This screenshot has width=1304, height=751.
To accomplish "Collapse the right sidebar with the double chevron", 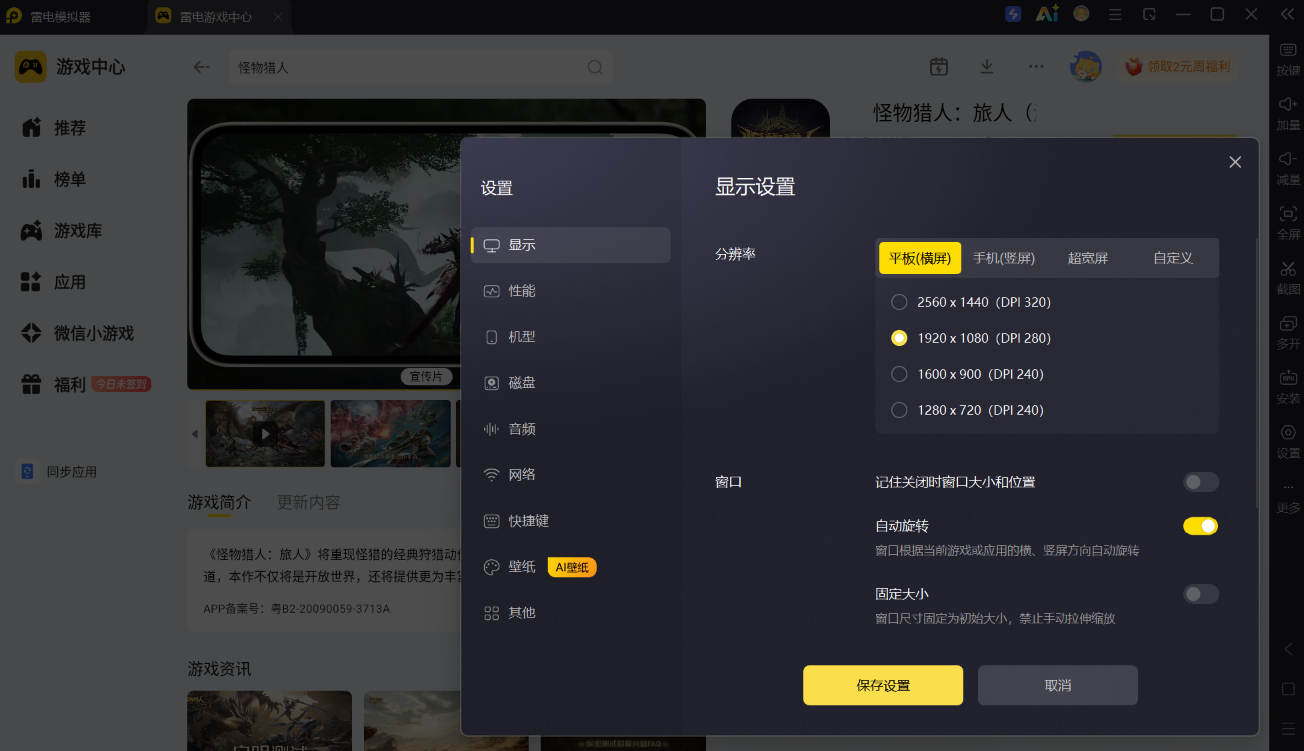I will point(1288,14).
